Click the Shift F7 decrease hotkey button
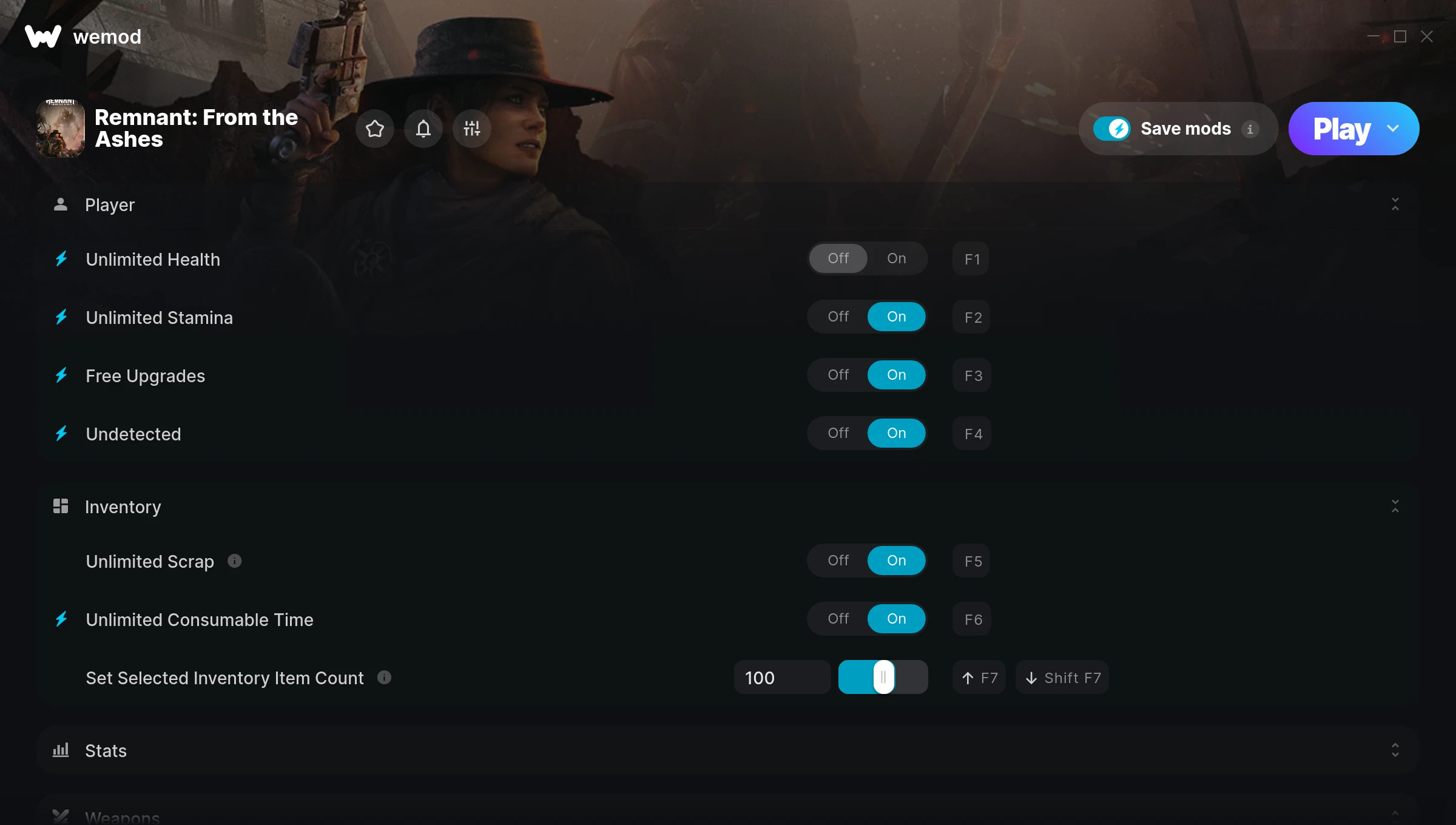Viewport: 1456px width, 825px height. pyautogui.click(x=1062, y=678)
